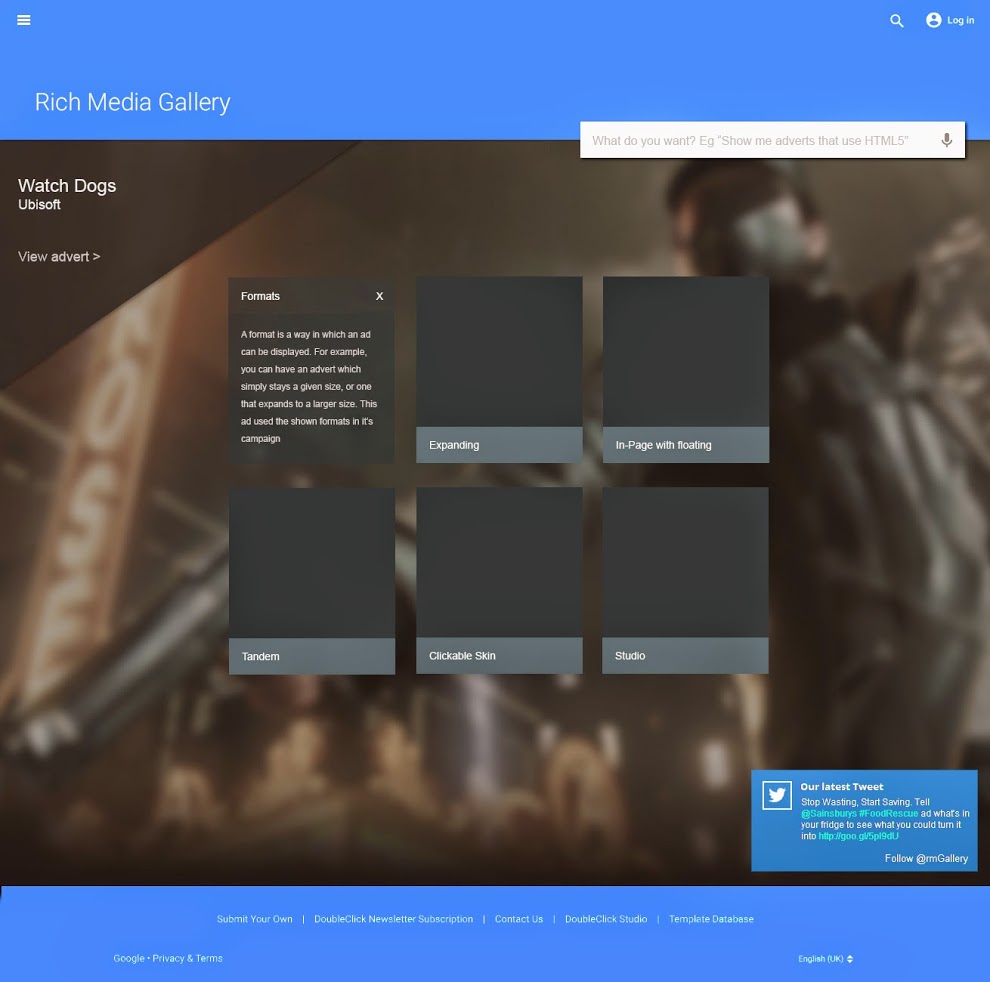Click the Our latest Tweet heading
Viewport: 990px width, 982px height.
coord(842,787)
